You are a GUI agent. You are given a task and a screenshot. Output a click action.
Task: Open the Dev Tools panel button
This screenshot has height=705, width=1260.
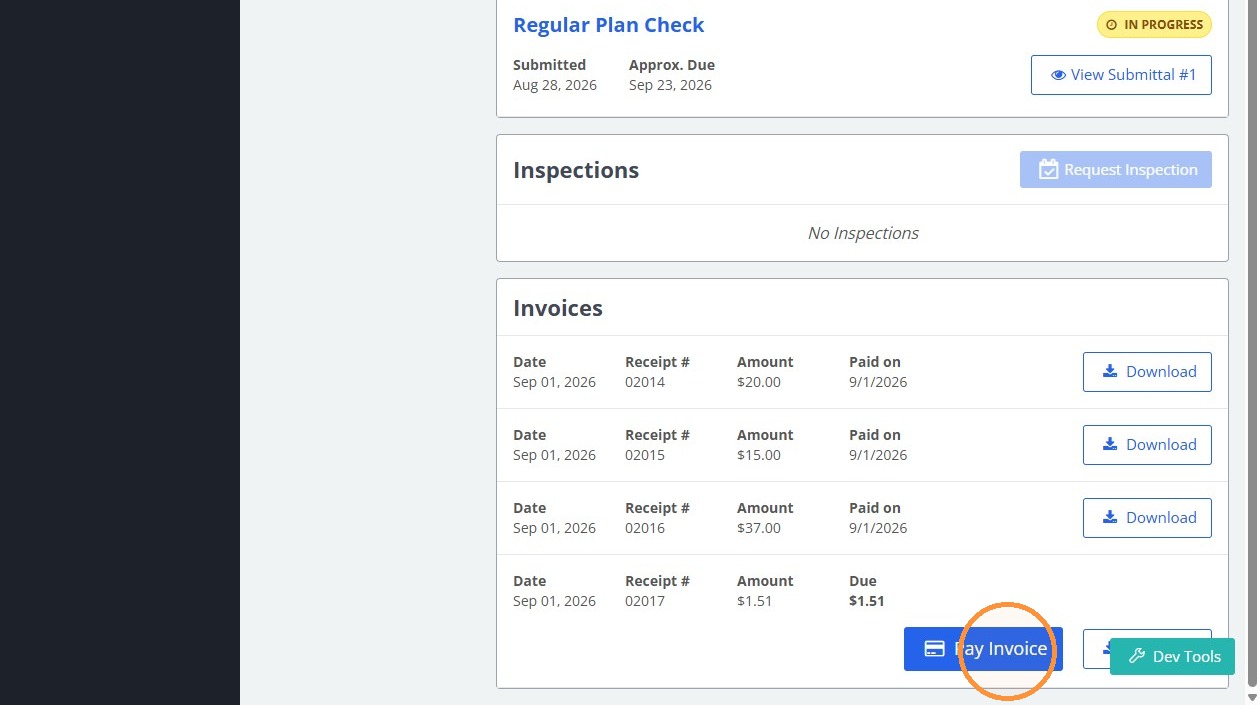coord(1172,657)
